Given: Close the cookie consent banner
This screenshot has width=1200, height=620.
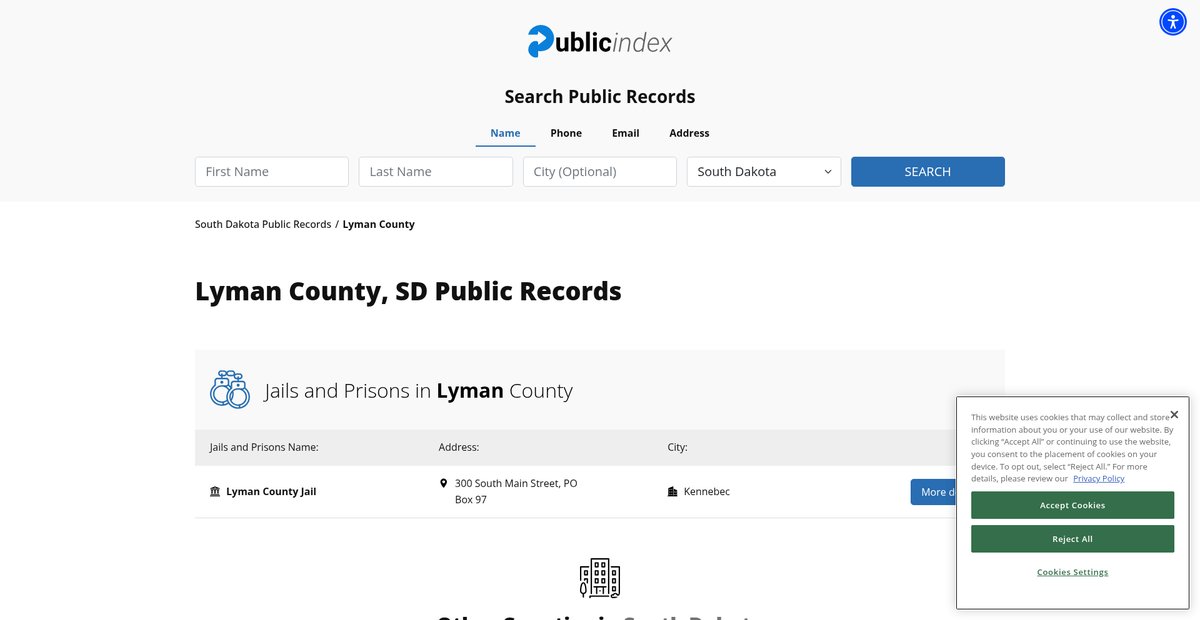Looking at the screenshot, I should [x=1174, y=414].
